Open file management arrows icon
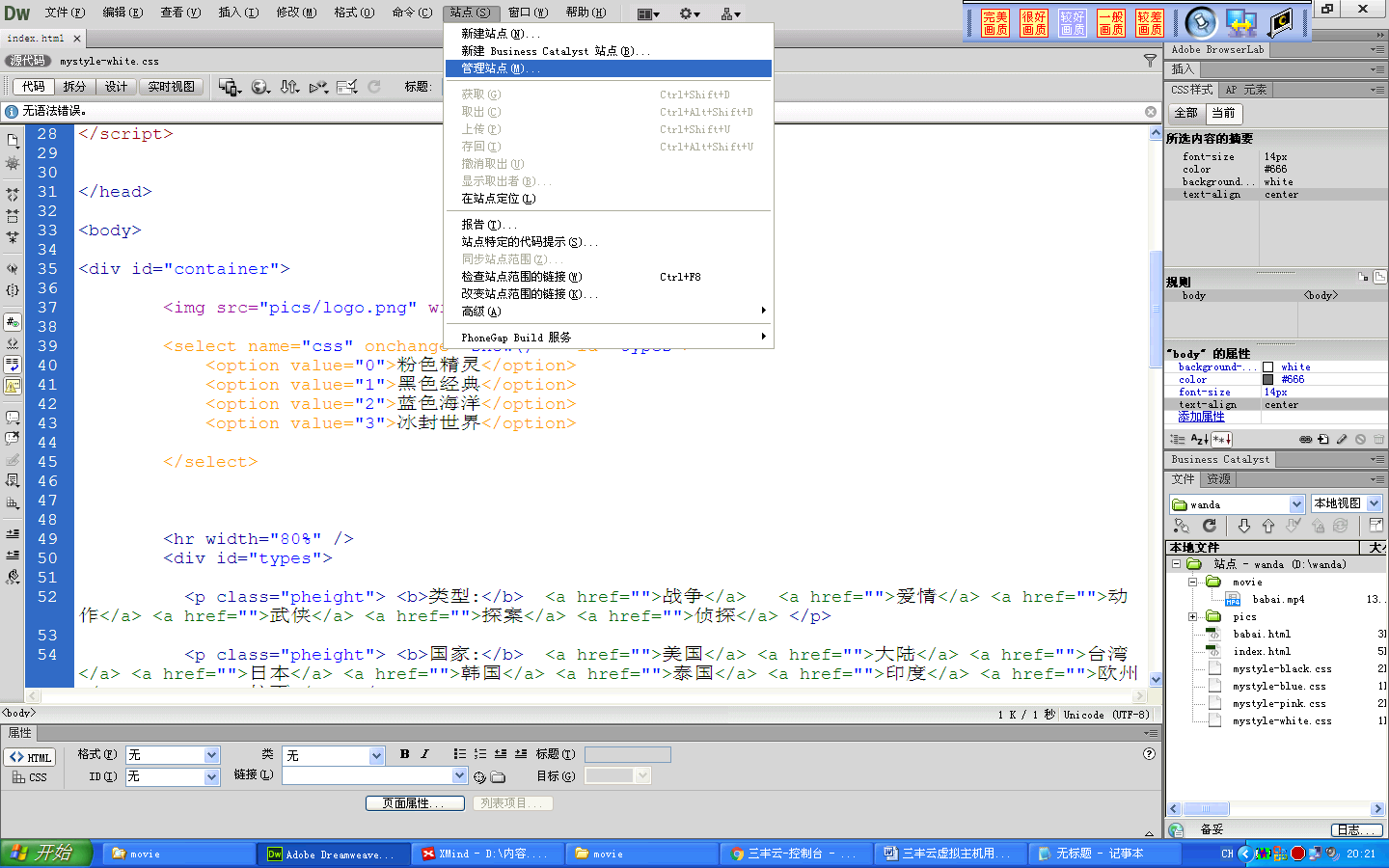The image size is (1389, 868). 289,87
